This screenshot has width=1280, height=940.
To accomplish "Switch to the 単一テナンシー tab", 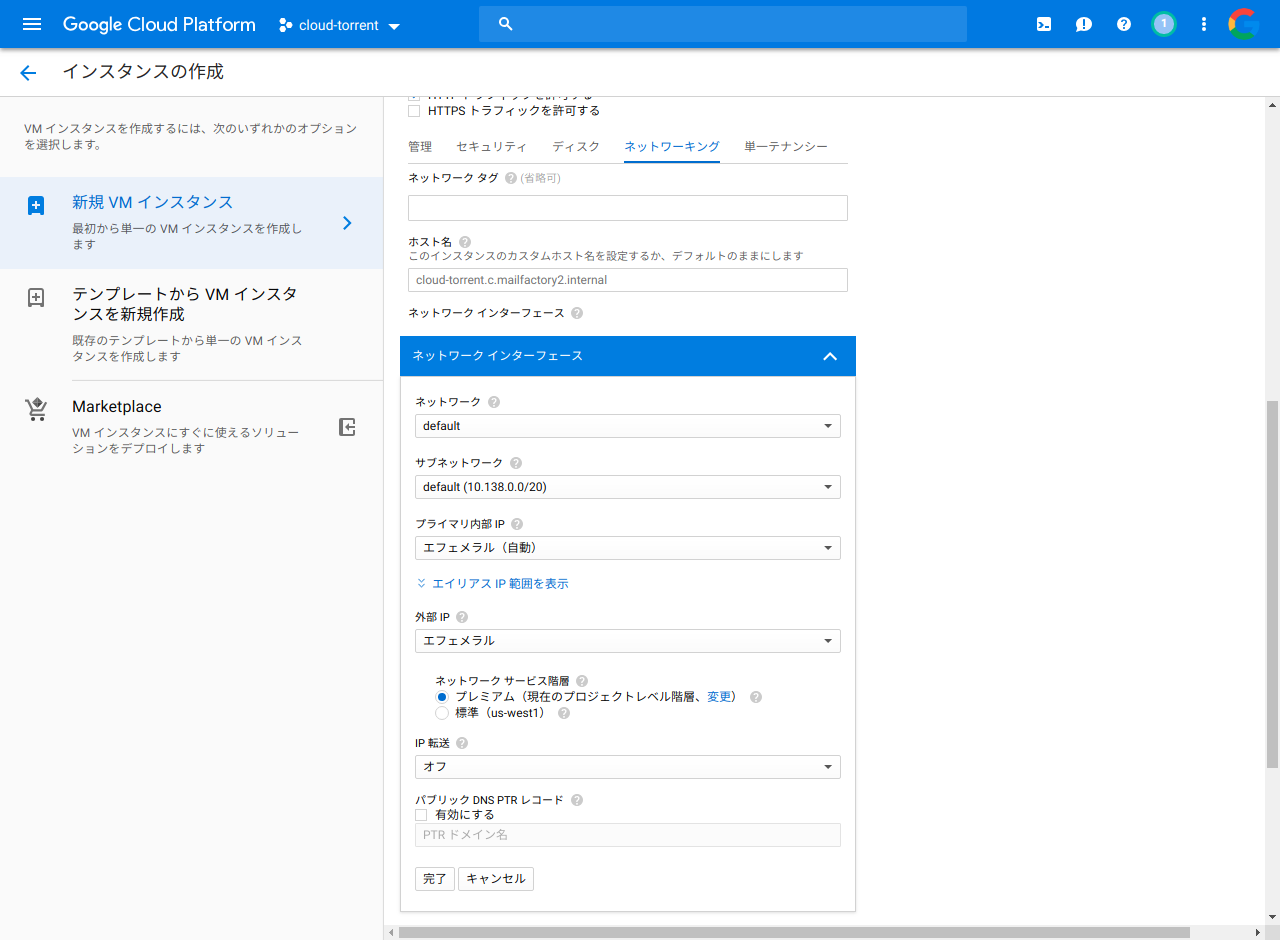I will tap(786, 147).
